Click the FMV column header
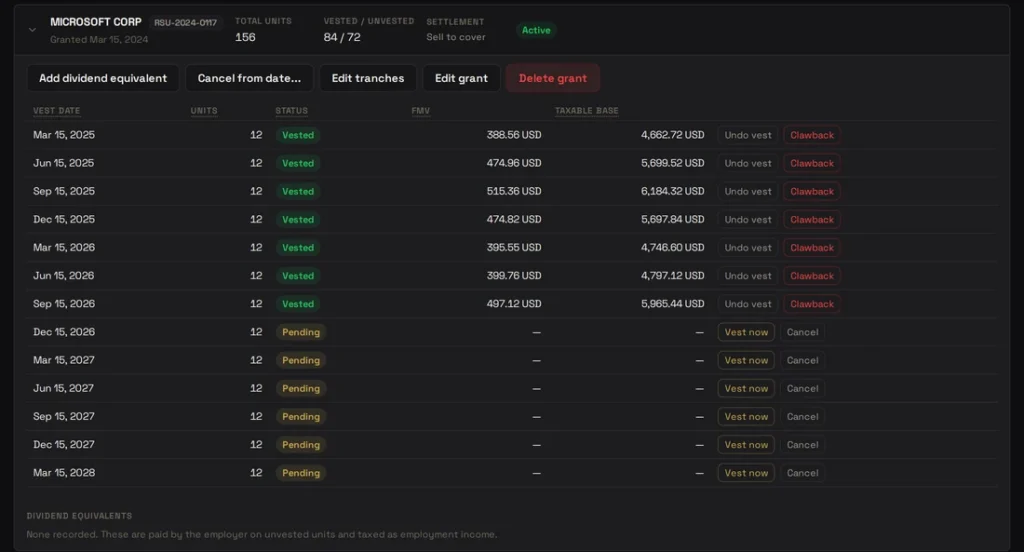 click(421, 110)
